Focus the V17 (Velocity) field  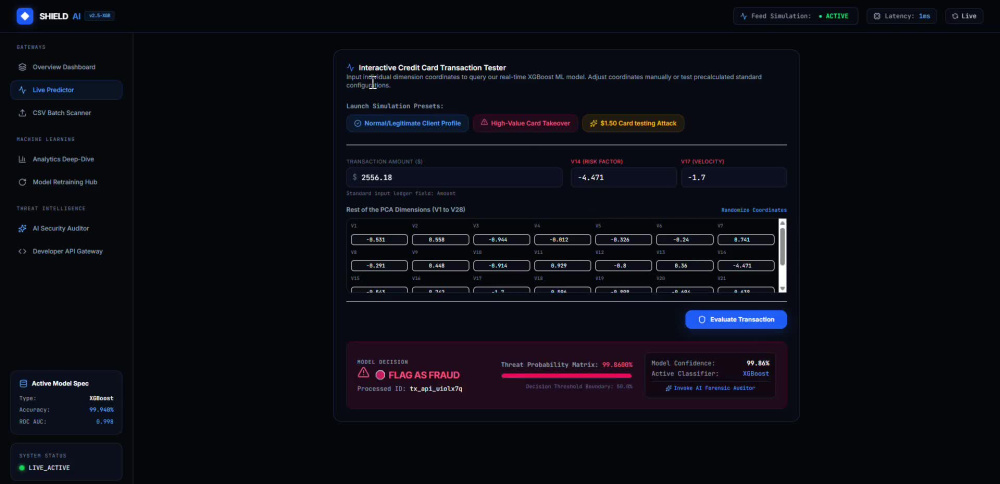click(x=733, y=177)
